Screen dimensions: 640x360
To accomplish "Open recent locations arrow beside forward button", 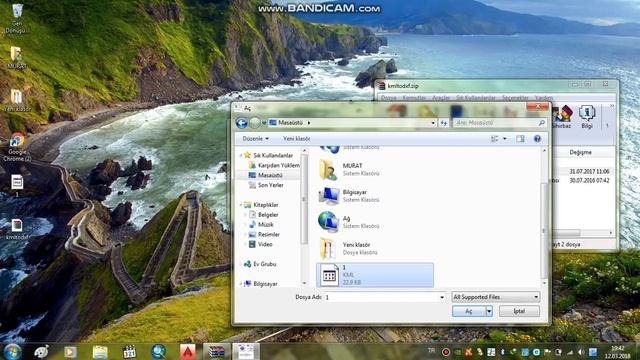I will (x=264, y=123).
